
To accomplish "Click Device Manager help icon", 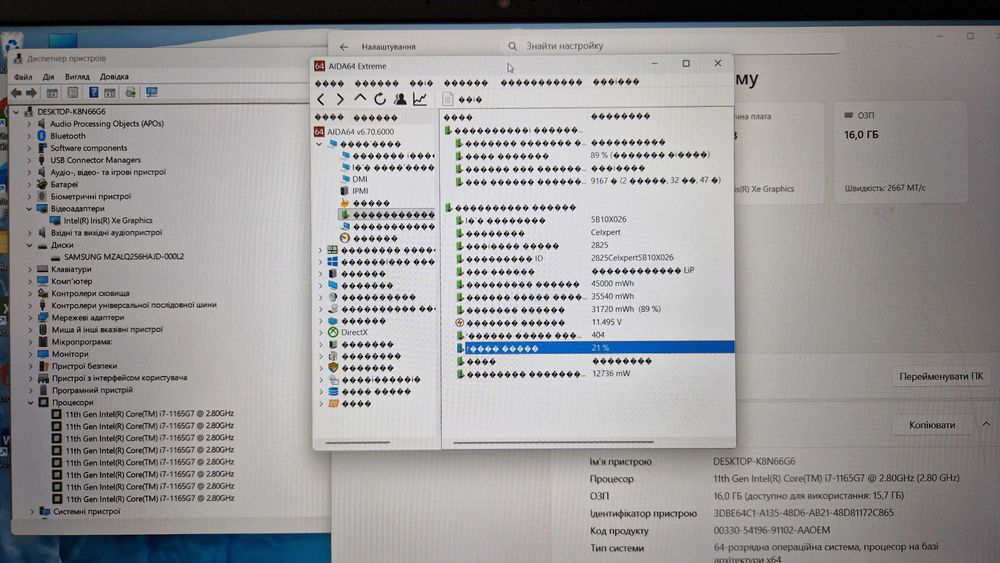I will coord(93,92).
